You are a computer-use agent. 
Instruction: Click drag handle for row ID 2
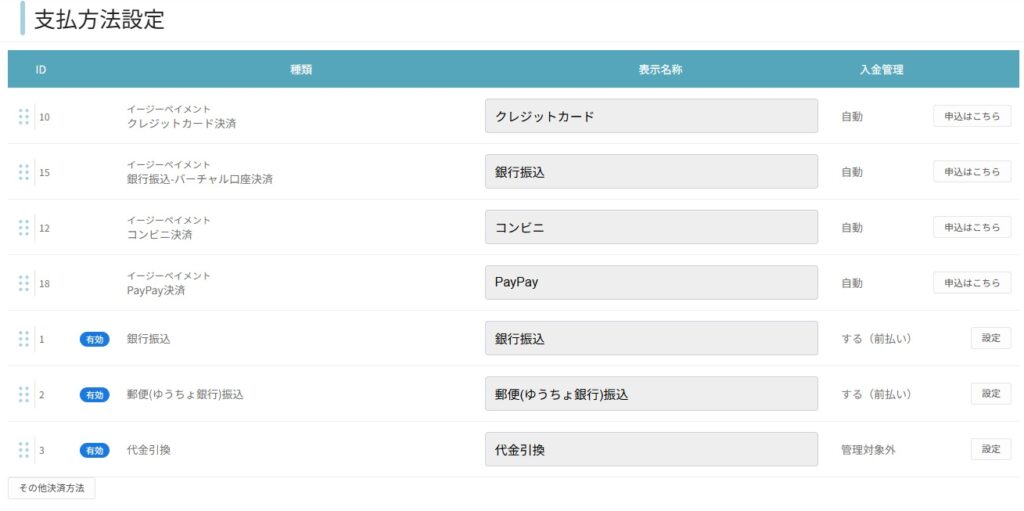tap(23, 394)
